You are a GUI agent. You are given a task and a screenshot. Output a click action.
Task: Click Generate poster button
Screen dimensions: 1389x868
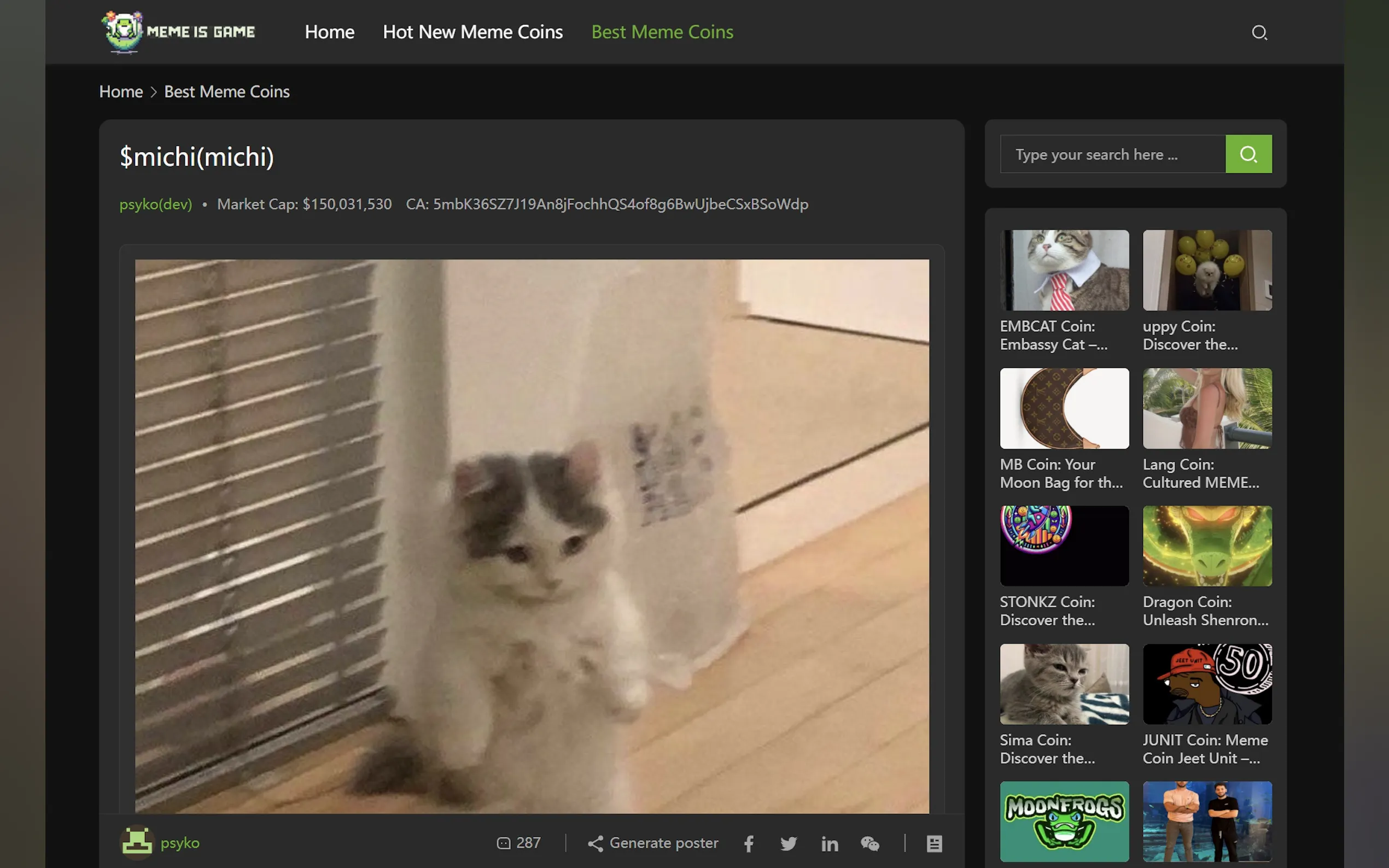[x=653, y=843]
